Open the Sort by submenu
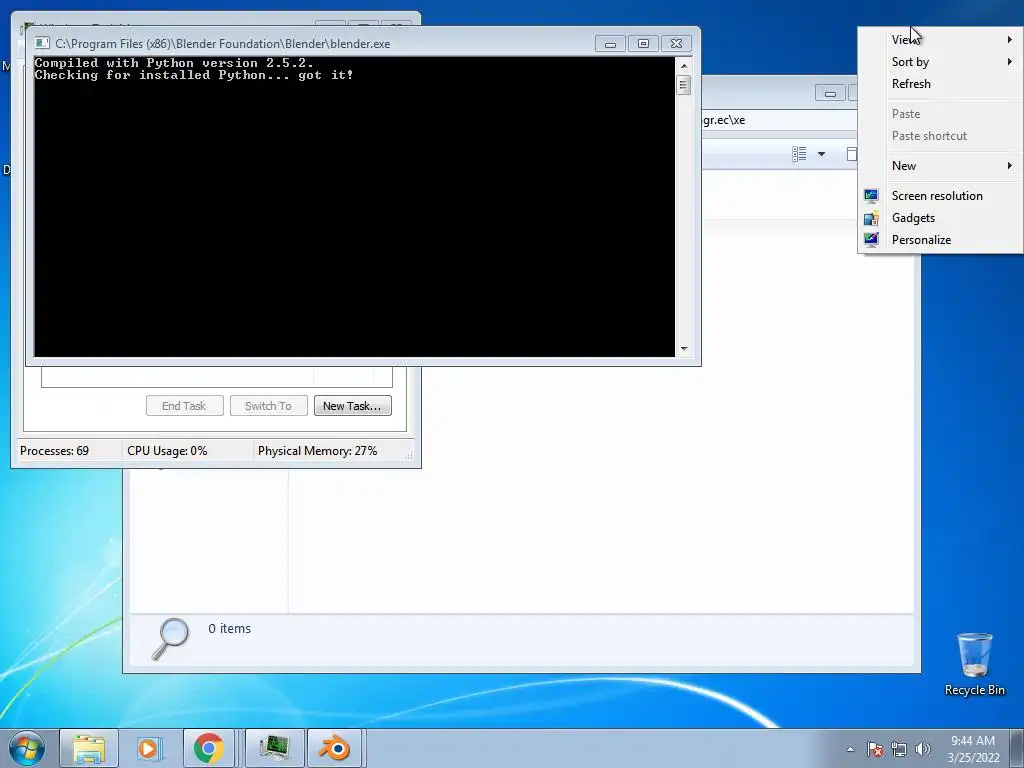This screenshot has width=1024, height=768. [941, 61]
